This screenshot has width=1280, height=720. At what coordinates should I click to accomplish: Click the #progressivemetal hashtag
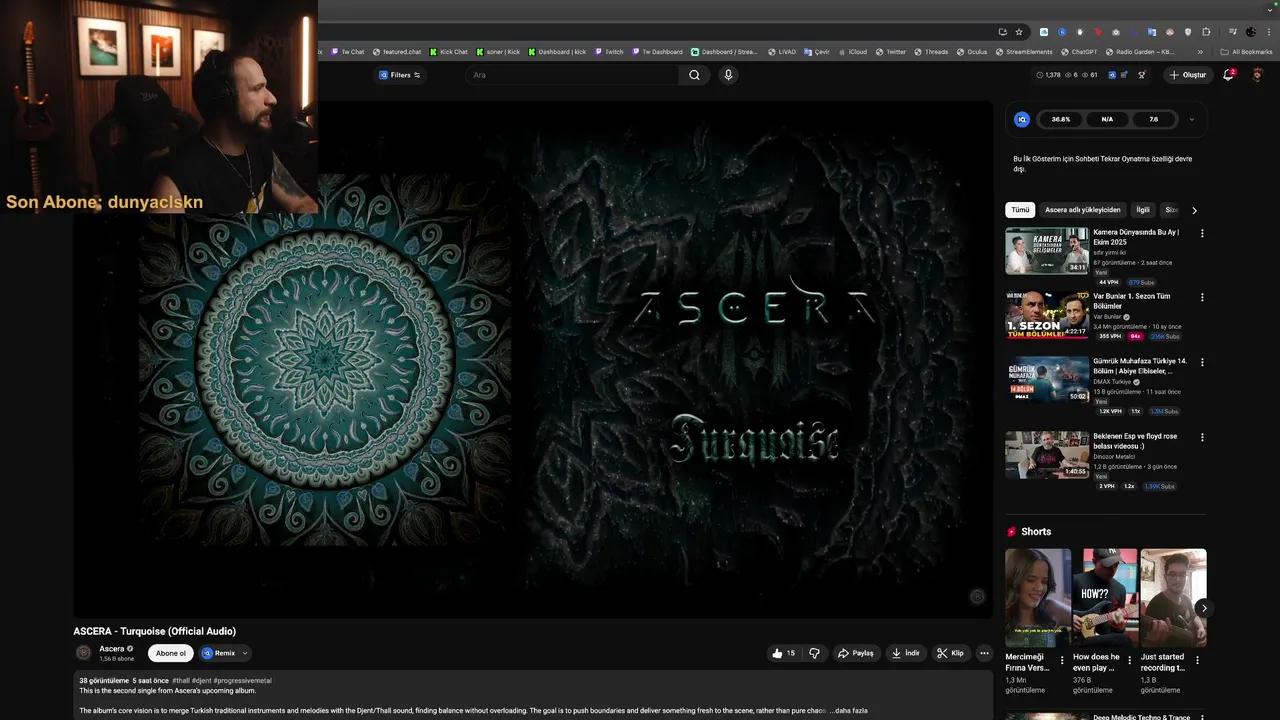point(241,681)
